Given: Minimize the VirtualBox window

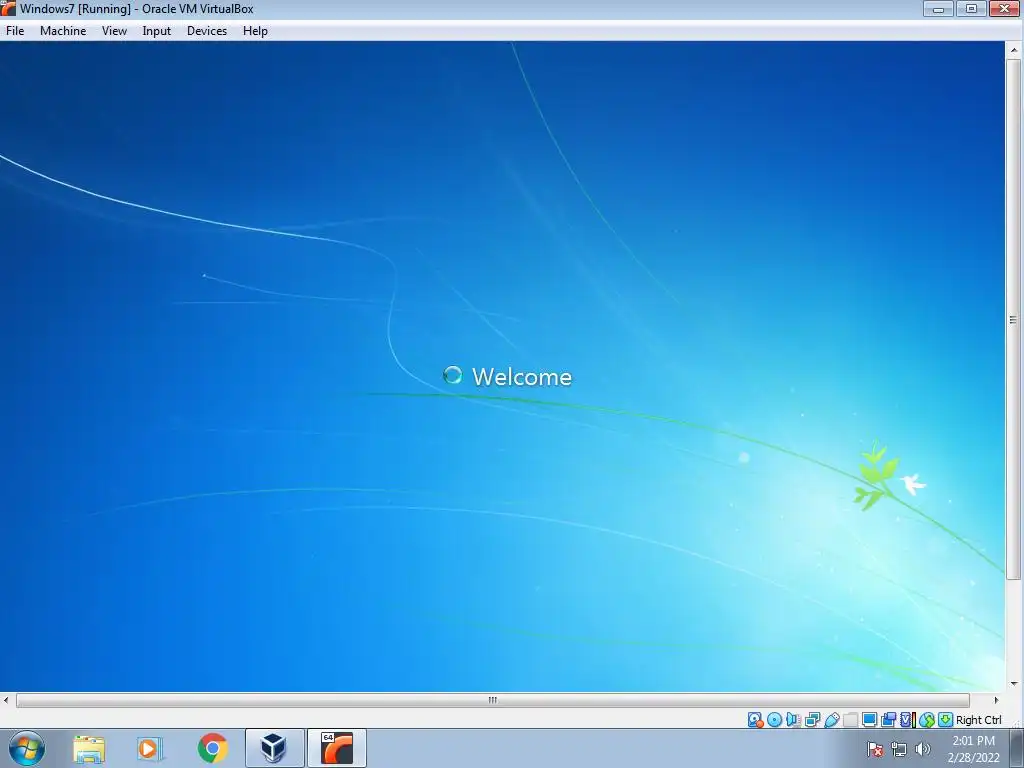Looking at the screenshot, I should [x=938, y=8].
